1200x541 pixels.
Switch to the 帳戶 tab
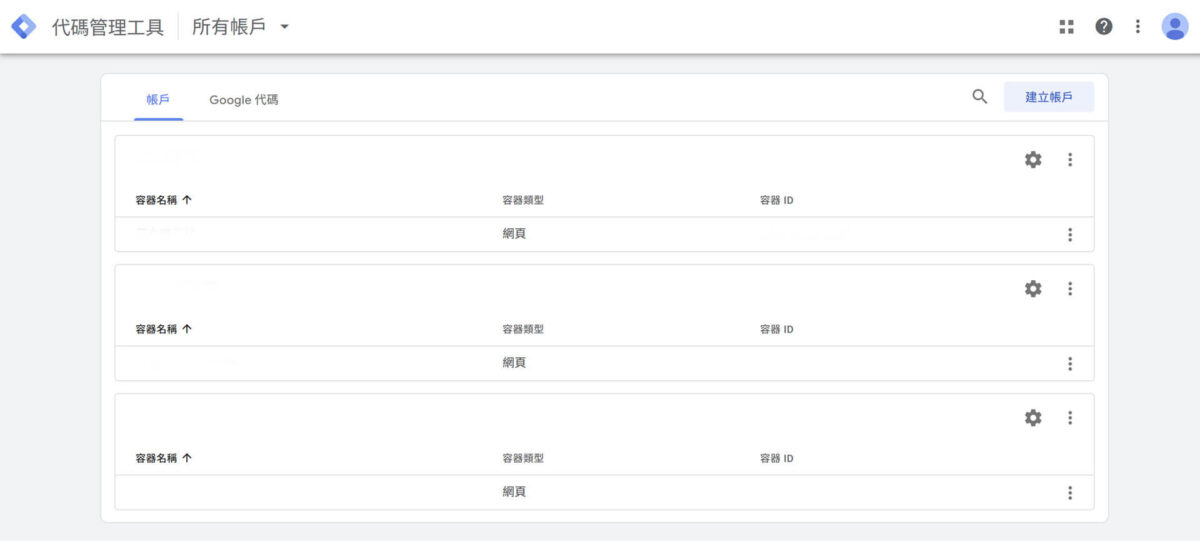[x=158, y=100]
